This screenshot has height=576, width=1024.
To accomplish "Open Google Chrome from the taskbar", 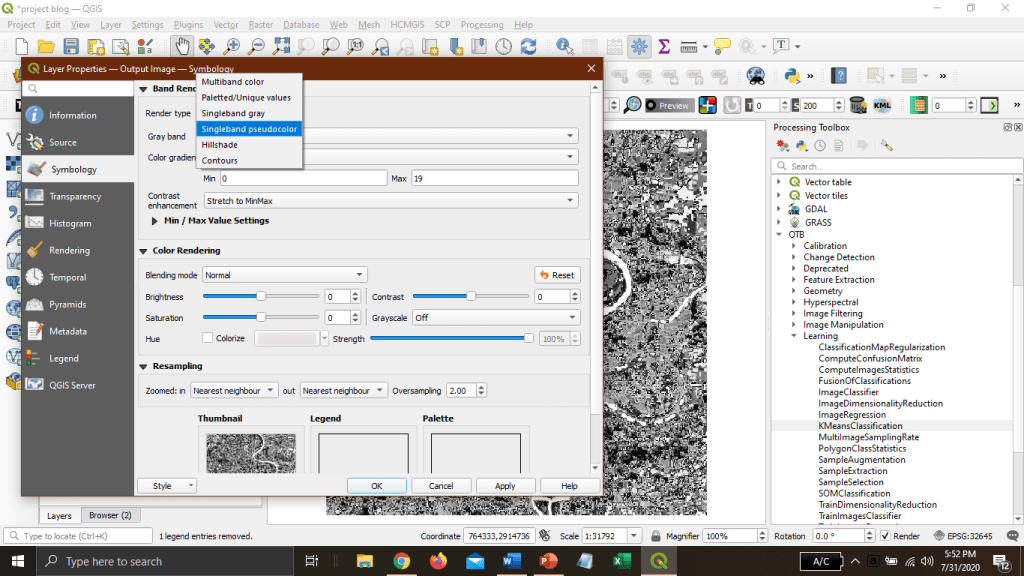I will point(401,561).
